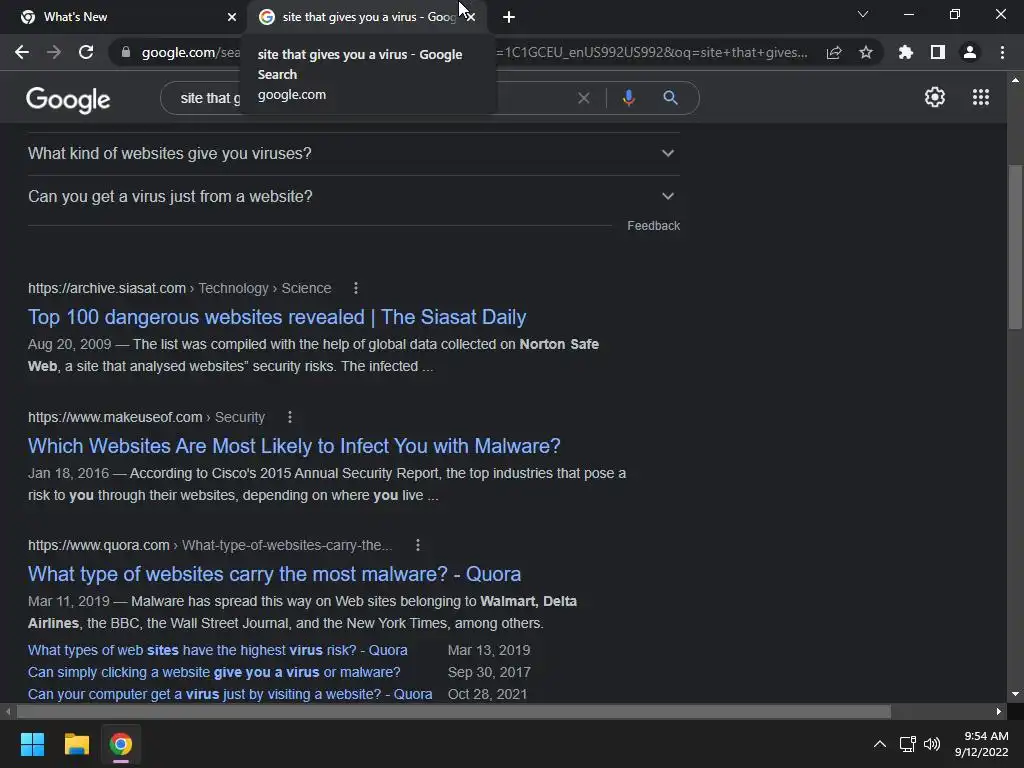The height and width of the screenshot is (768, 1024).
Task: Click the horizontal scrollbar thumb
Action: pos(453,711)
